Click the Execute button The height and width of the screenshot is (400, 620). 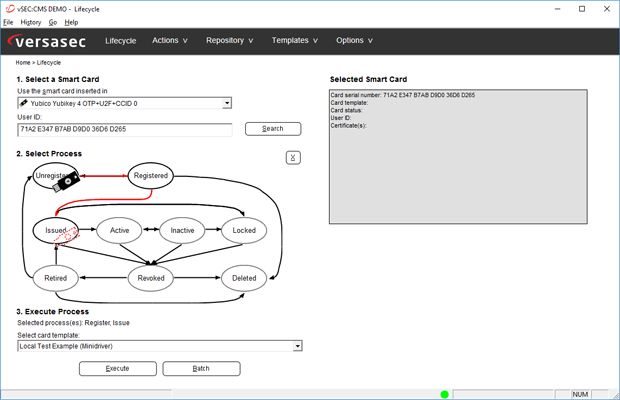point(117,368)
